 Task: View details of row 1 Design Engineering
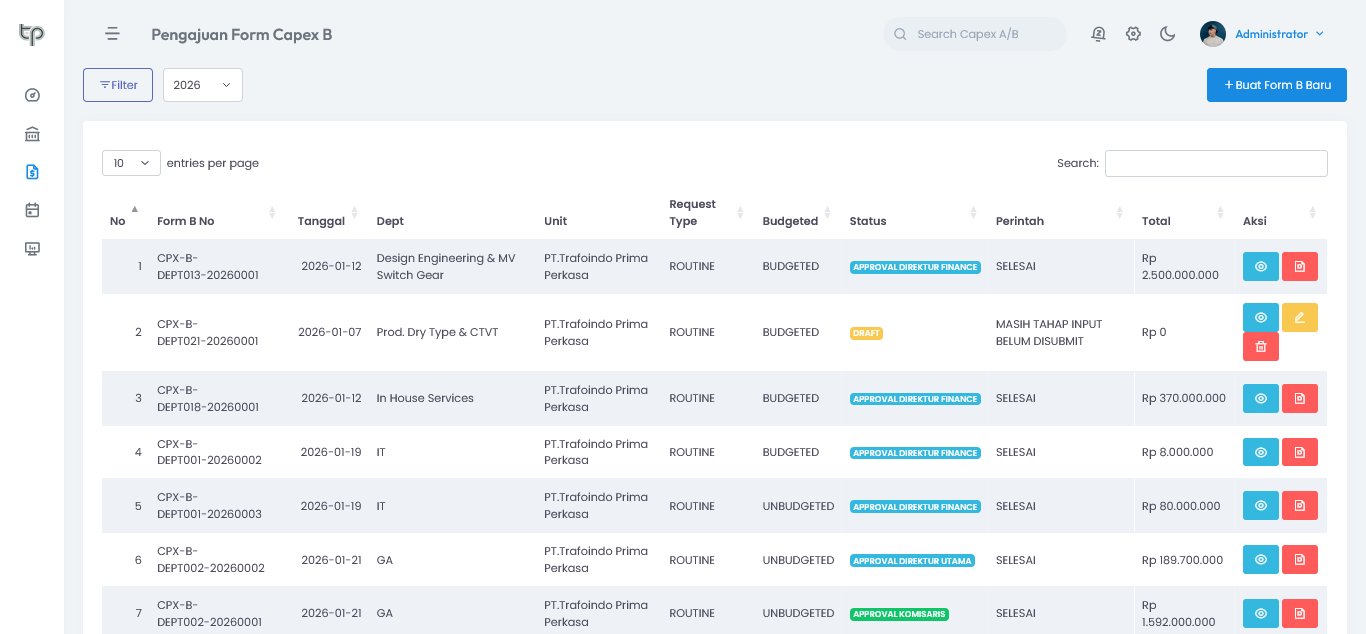tap(1260, 267)
